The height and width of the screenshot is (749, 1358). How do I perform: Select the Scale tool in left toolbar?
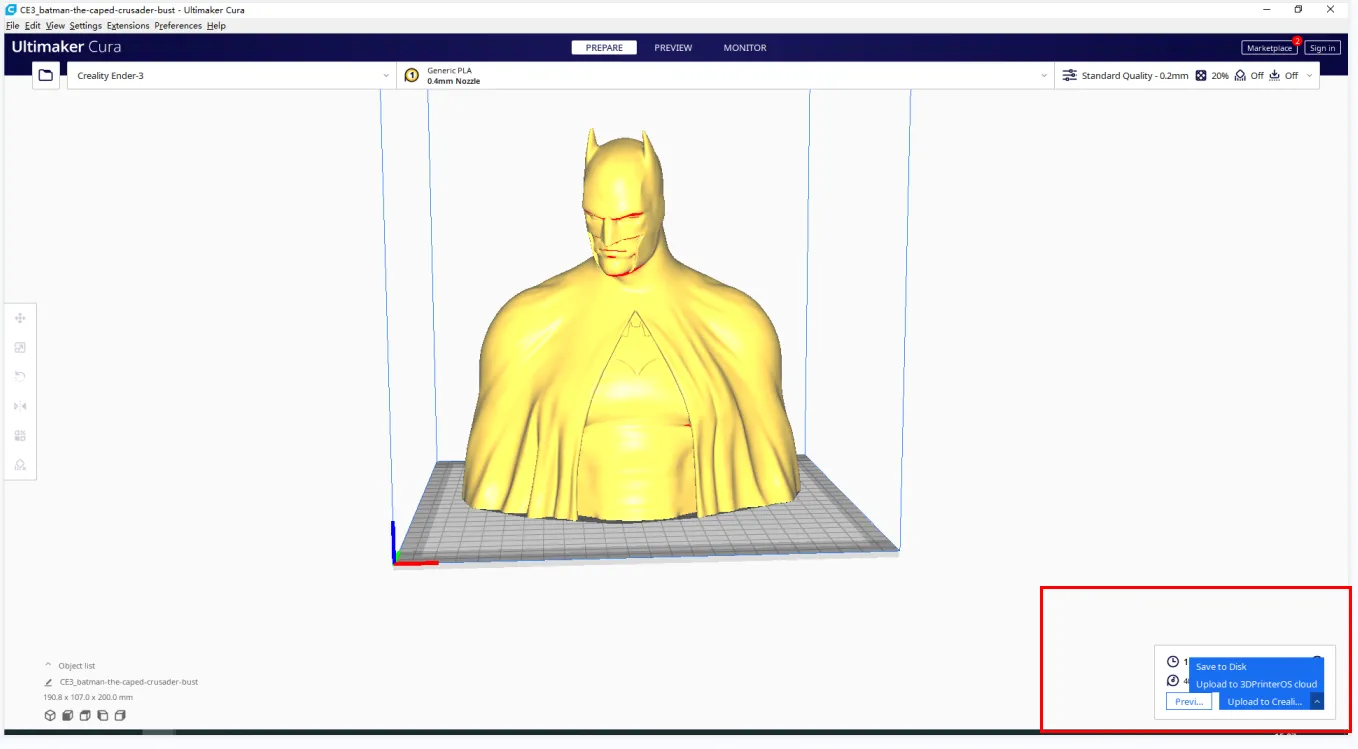click(20, 347)
